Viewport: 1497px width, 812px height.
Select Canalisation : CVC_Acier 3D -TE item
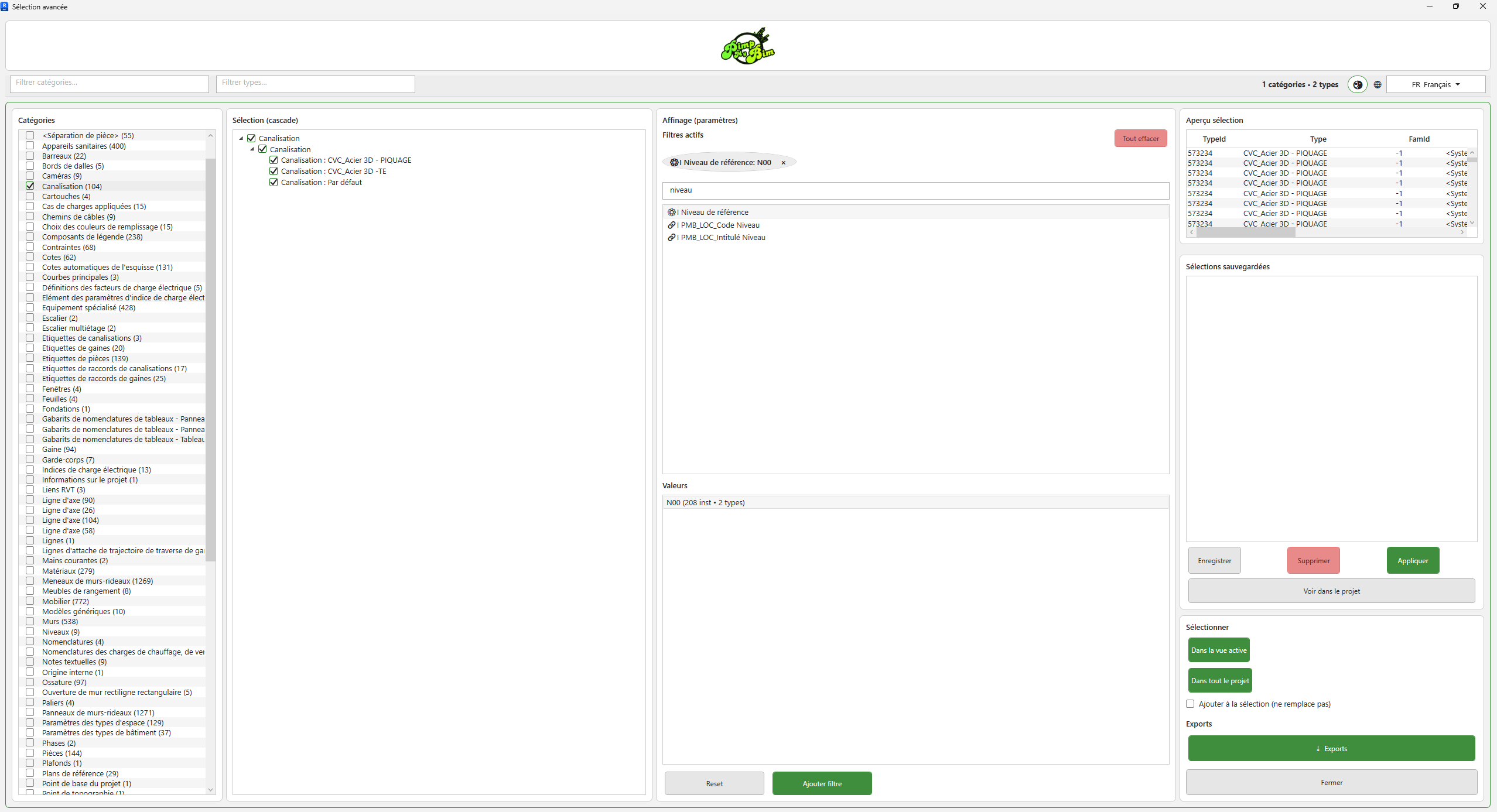click(333, 171)
